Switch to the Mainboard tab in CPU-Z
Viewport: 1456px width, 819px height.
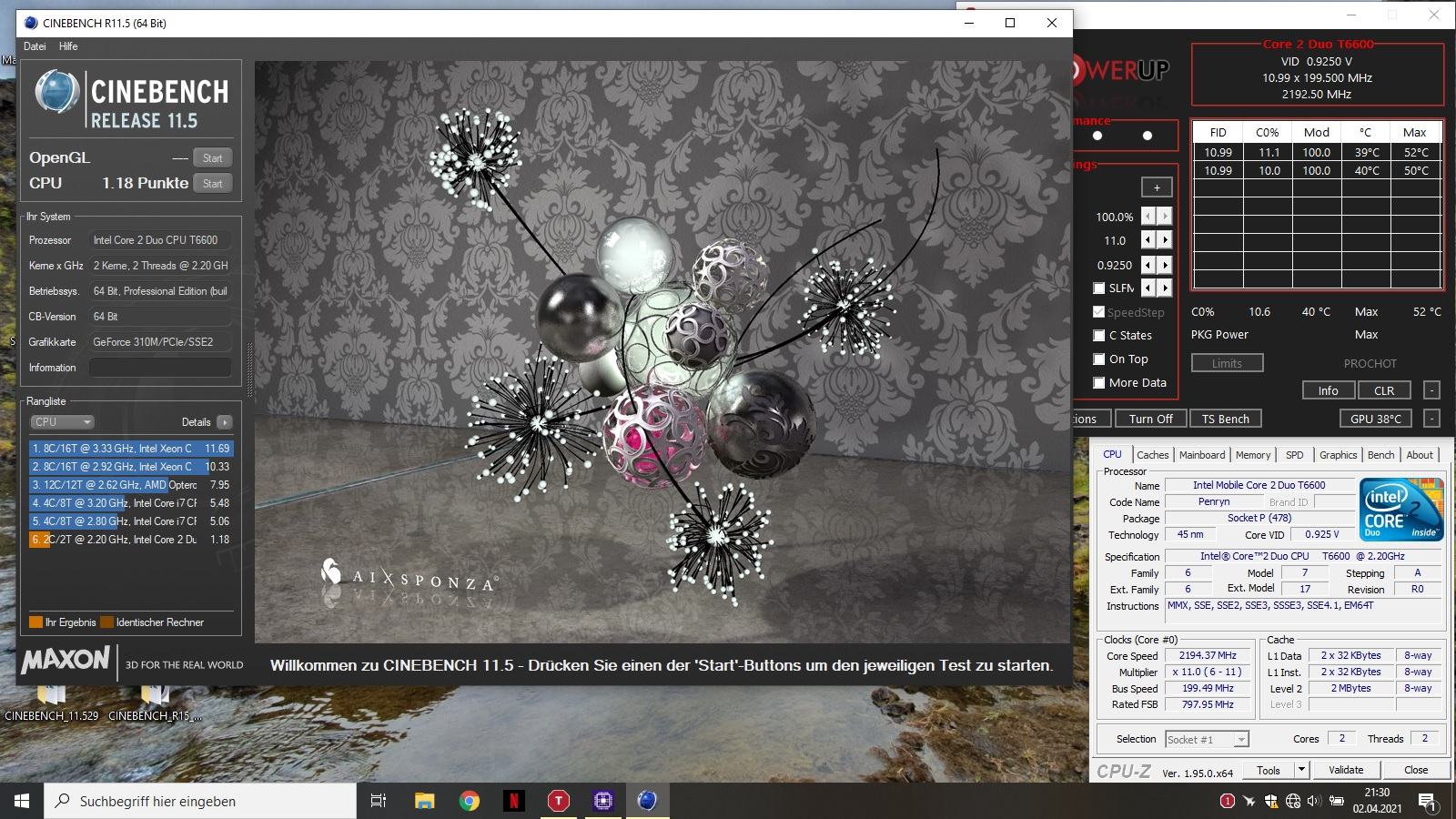pos(1202,455)
